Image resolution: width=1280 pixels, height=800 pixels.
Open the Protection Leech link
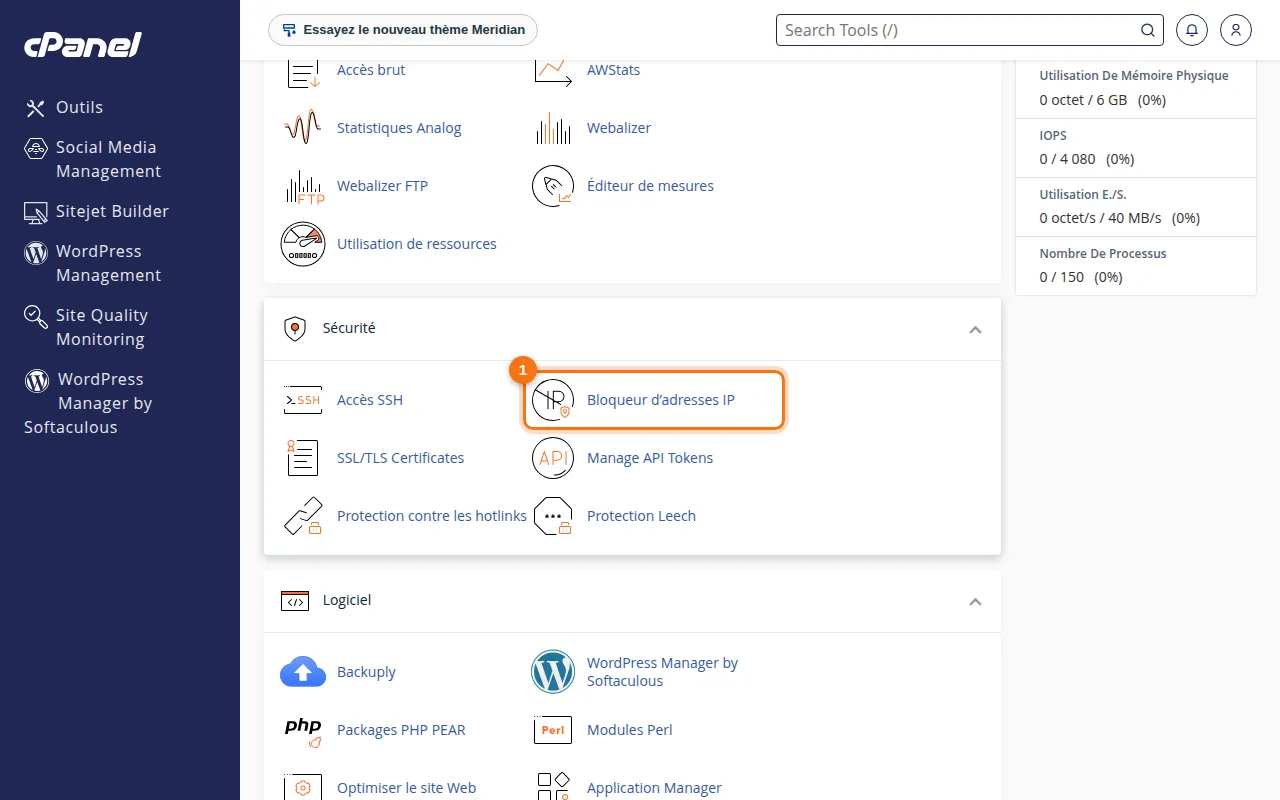641,516
